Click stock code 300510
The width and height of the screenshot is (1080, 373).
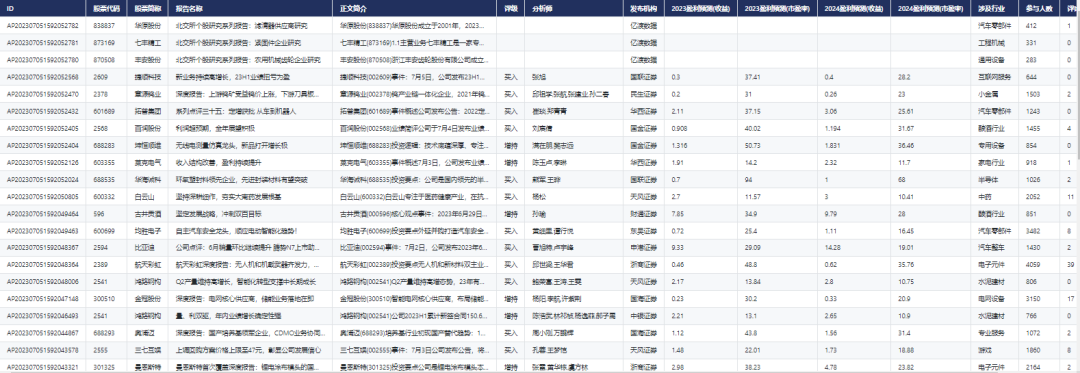[103, 300]
